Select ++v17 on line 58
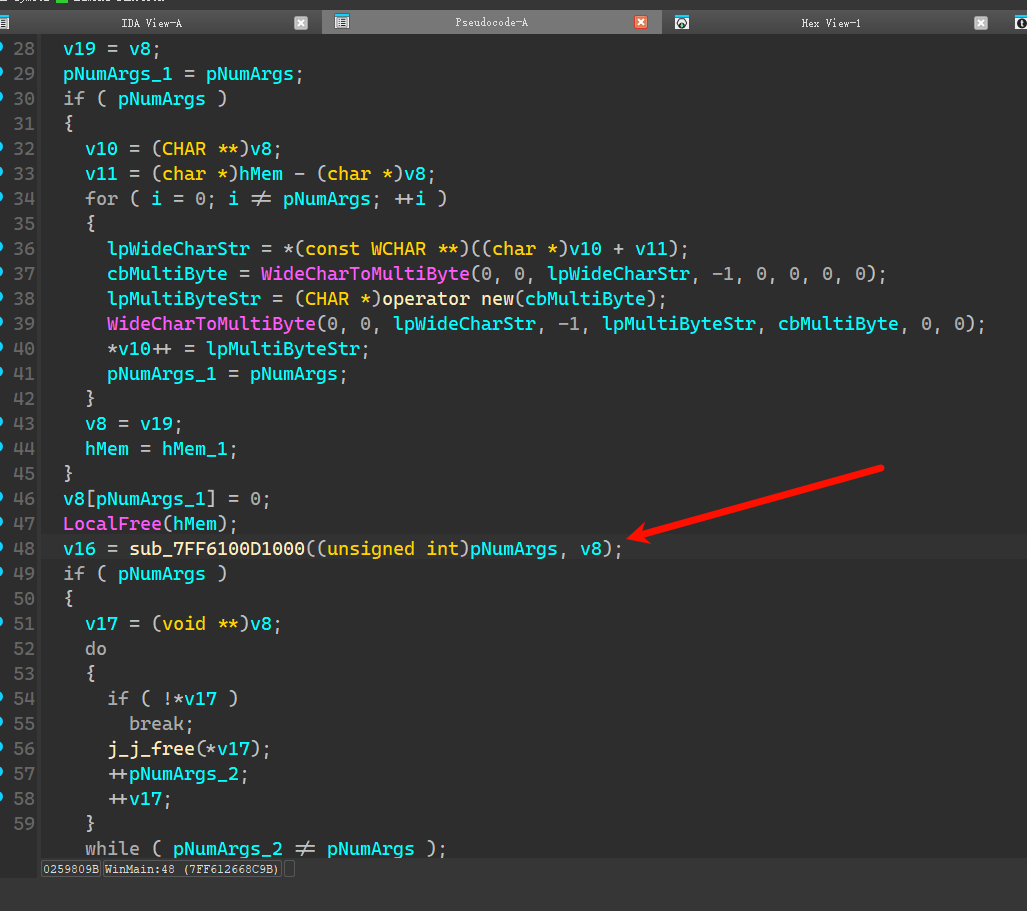 click(140, 799)
